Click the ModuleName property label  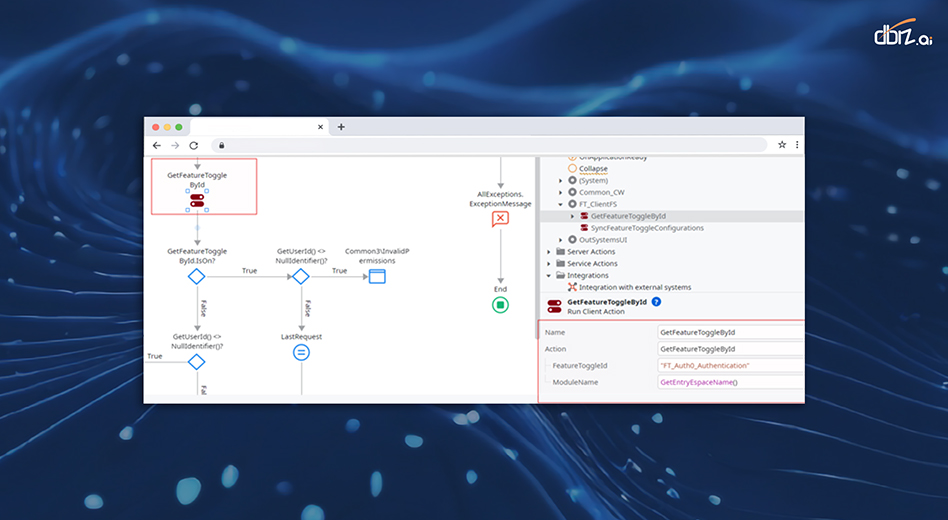pos(575,382)
